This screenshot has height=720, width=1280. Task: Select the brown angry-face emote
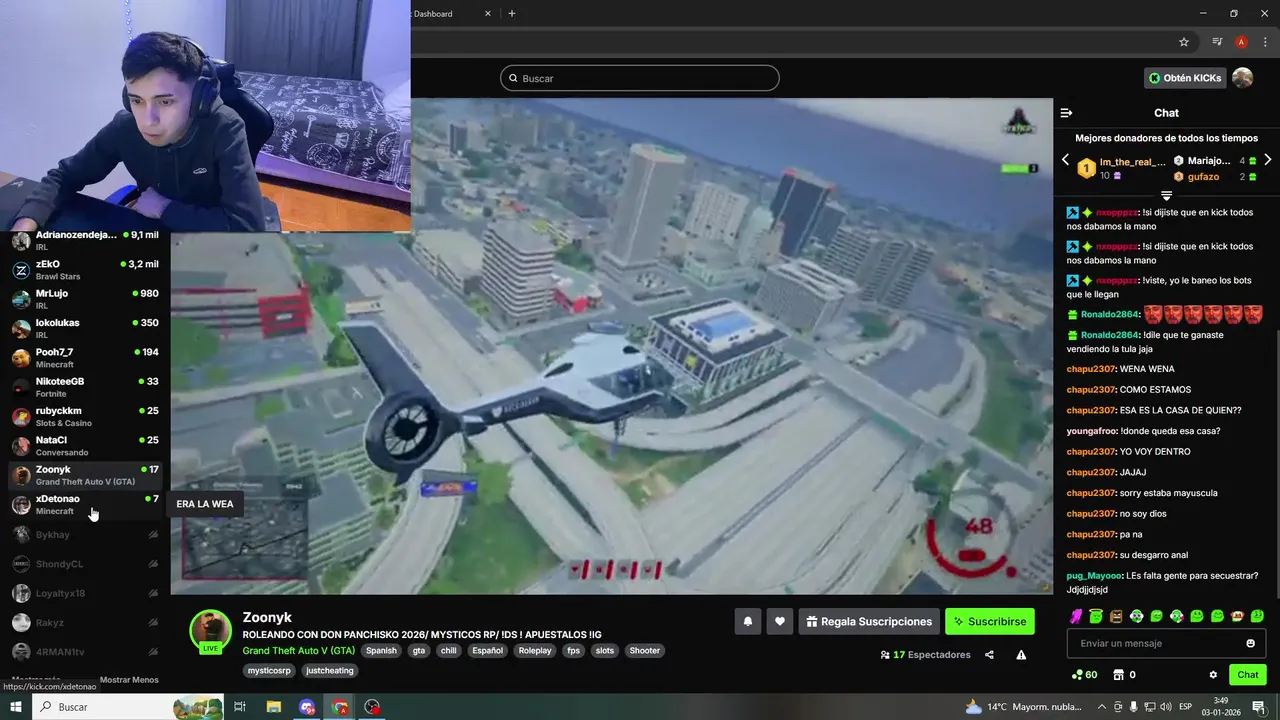click(1116, 616)
